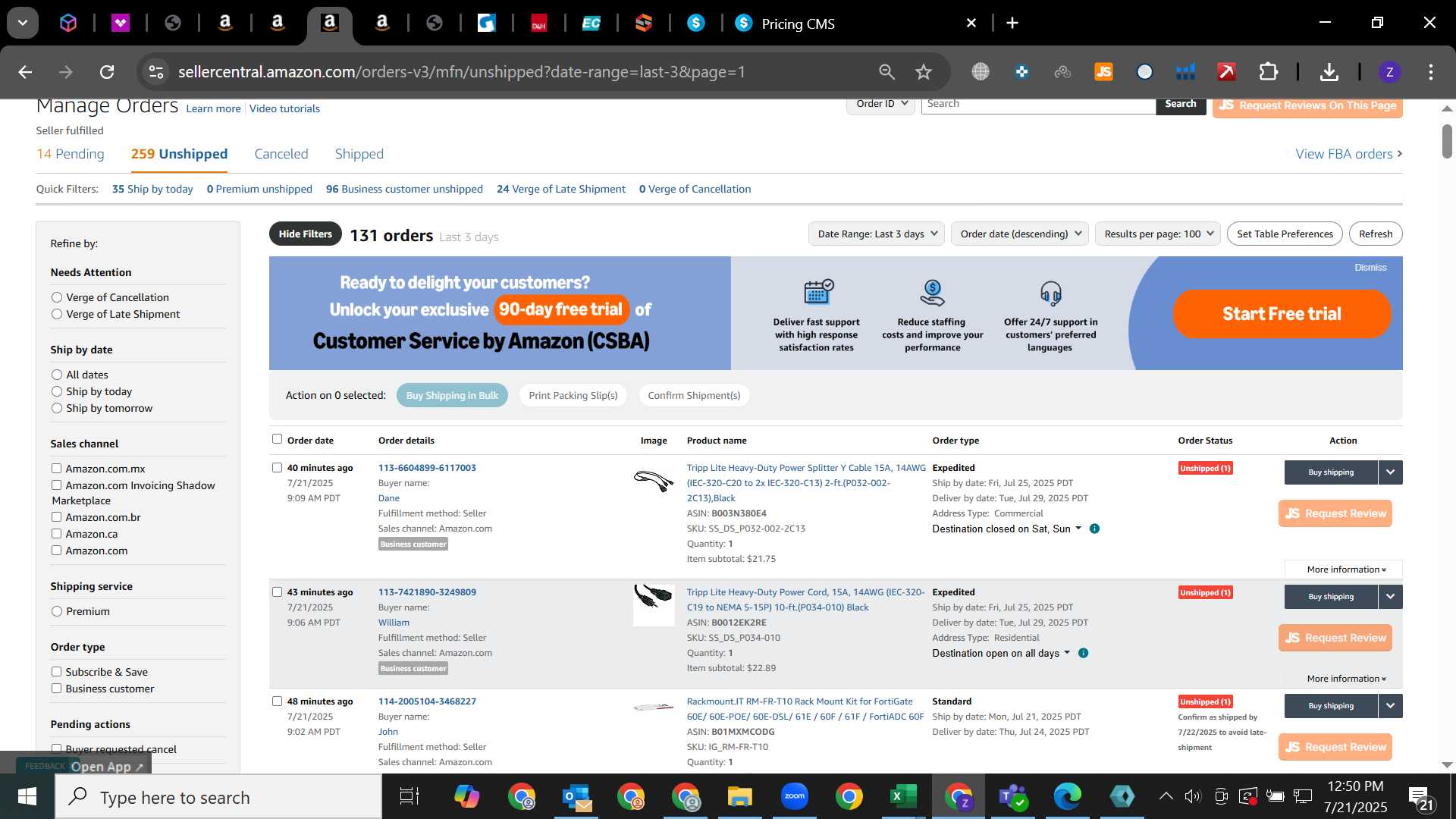This screenshot has height=819, width=1456.
Task: Click the red arrow extension icon in toolbar
Action: (1226, 72)
